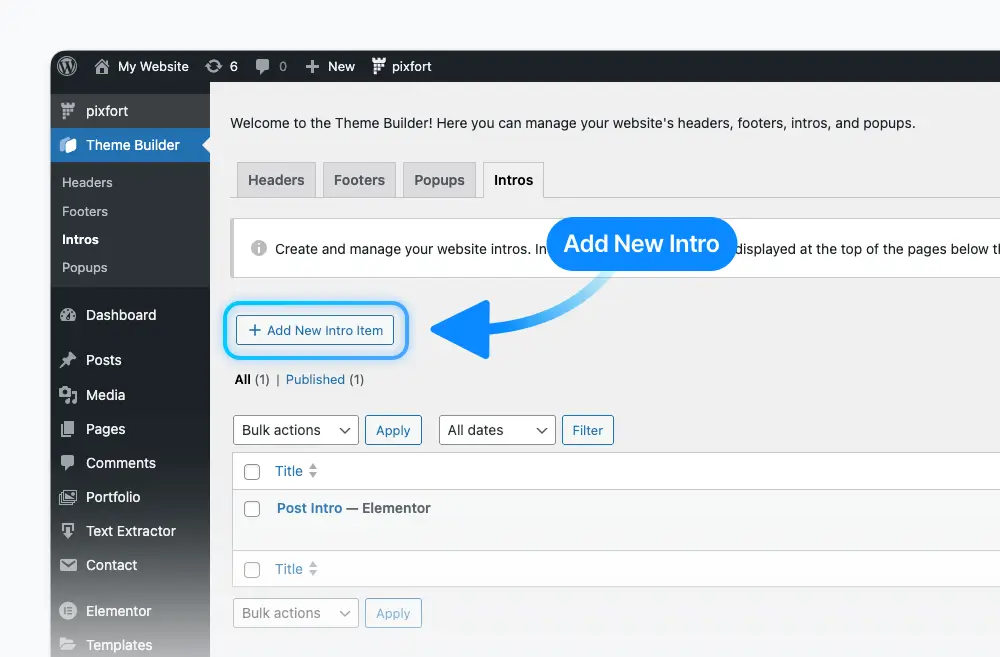This screenshot has width=1000, height=657.
Task: Toggle the select-all checkbox in table header
Action: pyautogui.click(x=252, y=471)
